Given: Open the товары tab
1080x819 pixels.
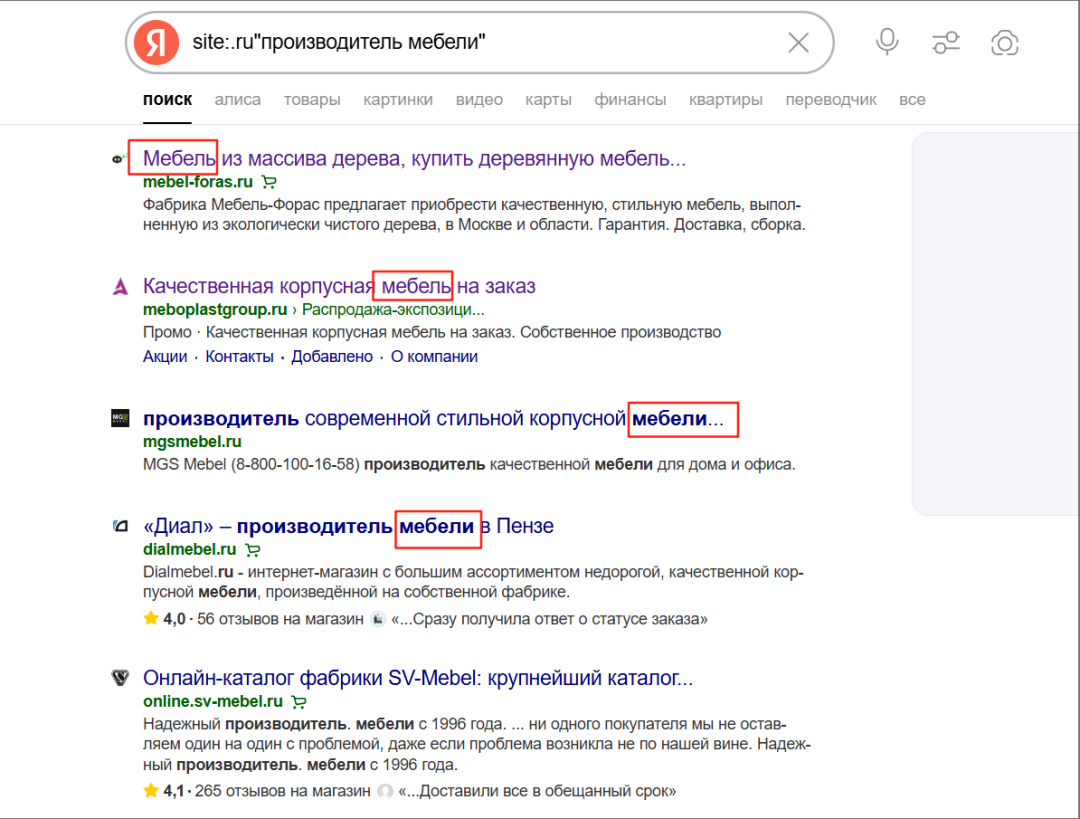Looking at the screenshot, I should 312,100.
